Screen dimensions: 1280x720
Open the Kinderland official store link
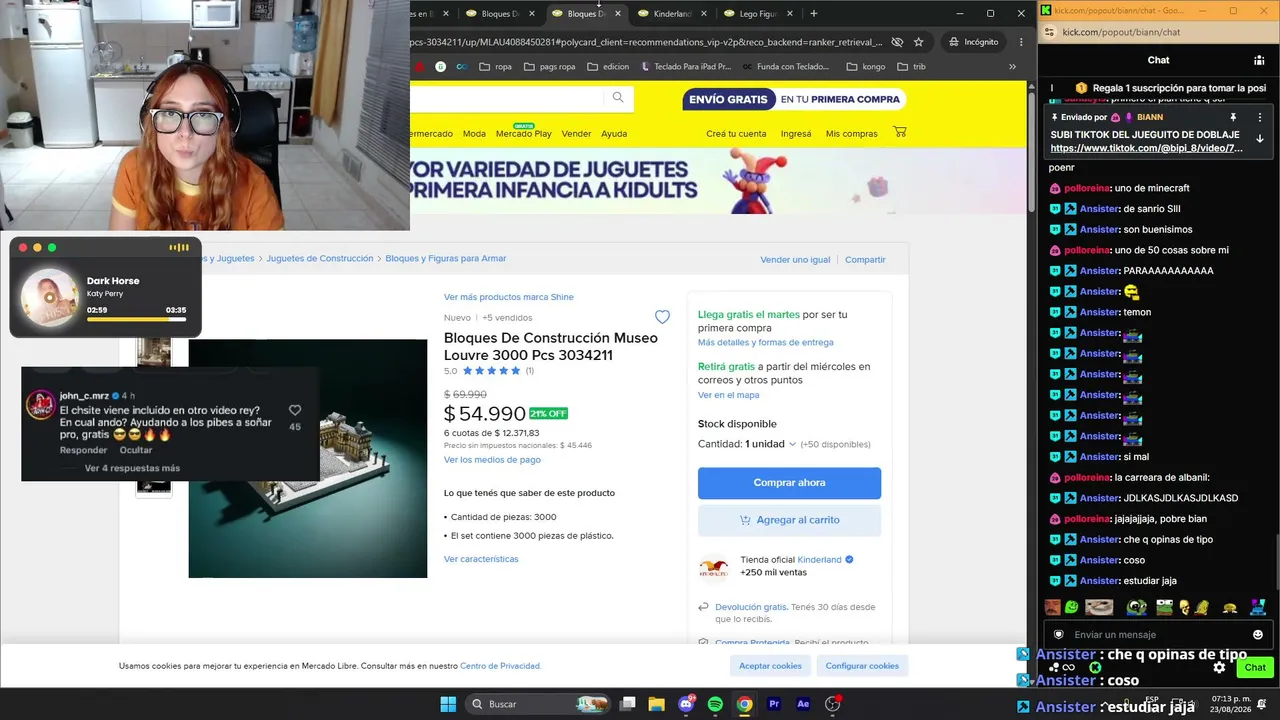(x=819, y=560)
